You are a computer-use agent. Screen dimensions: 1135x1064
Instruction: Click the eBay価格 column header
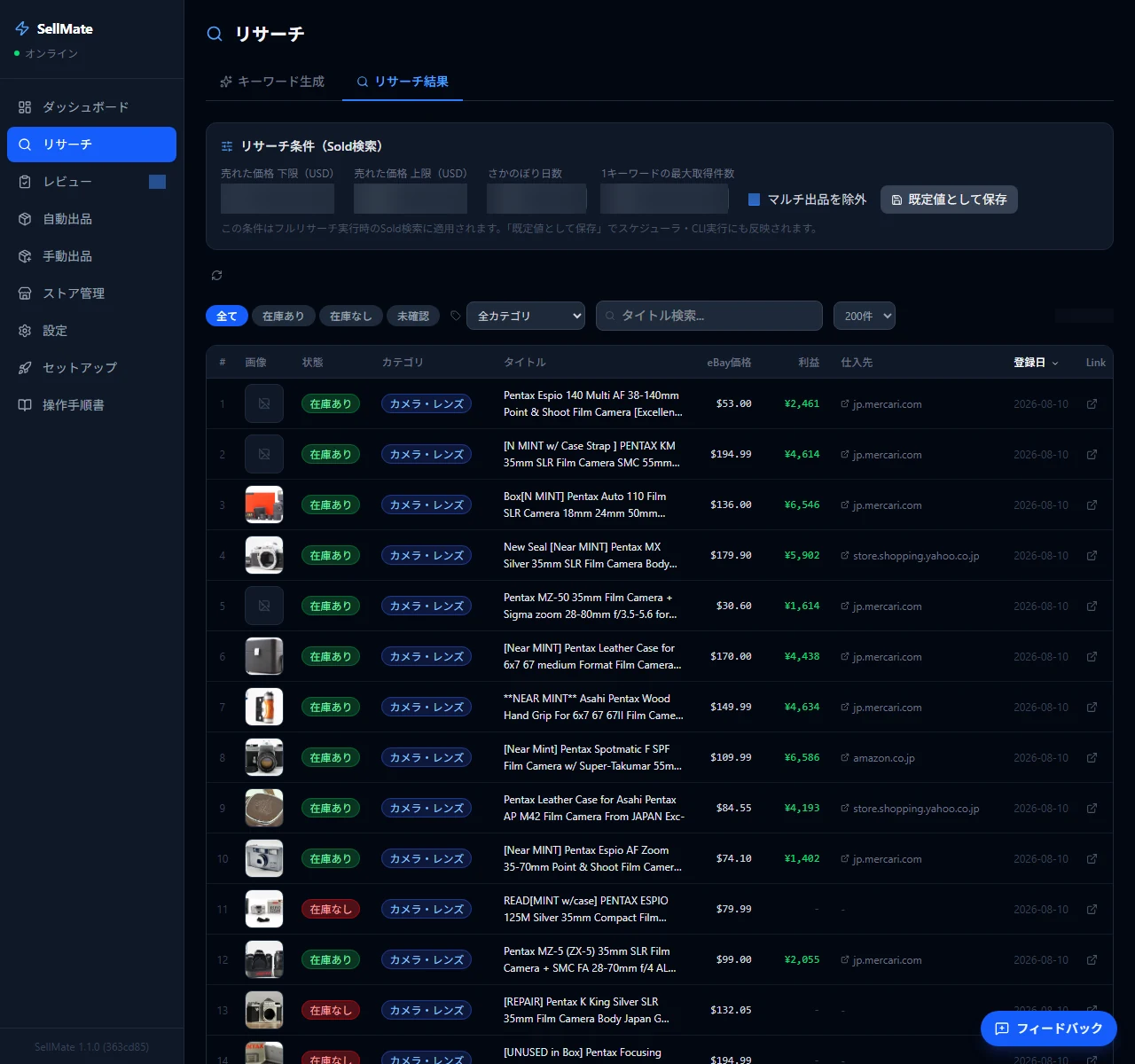pyautogui.click(x=729, y=363)
